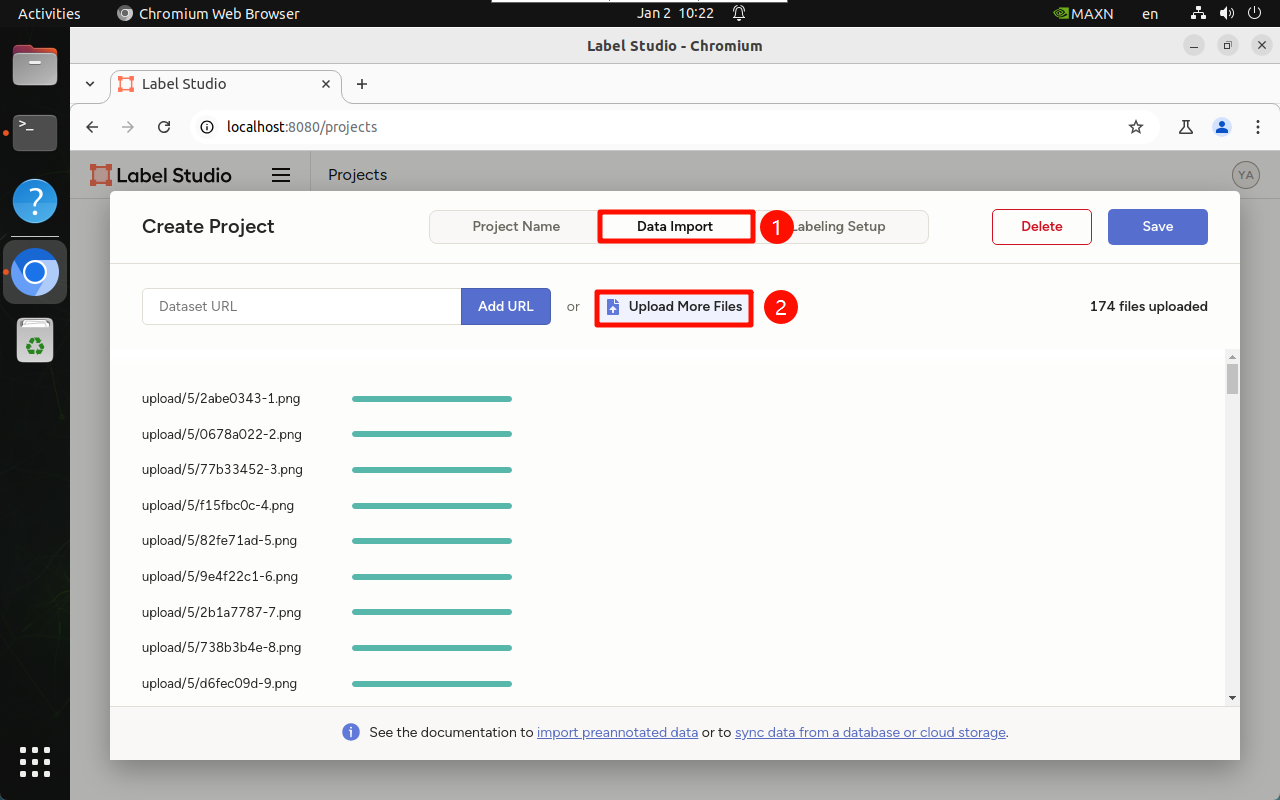Open Chromium's three-dot menu
This screenshot has height=800, width=1280.
1257,127
